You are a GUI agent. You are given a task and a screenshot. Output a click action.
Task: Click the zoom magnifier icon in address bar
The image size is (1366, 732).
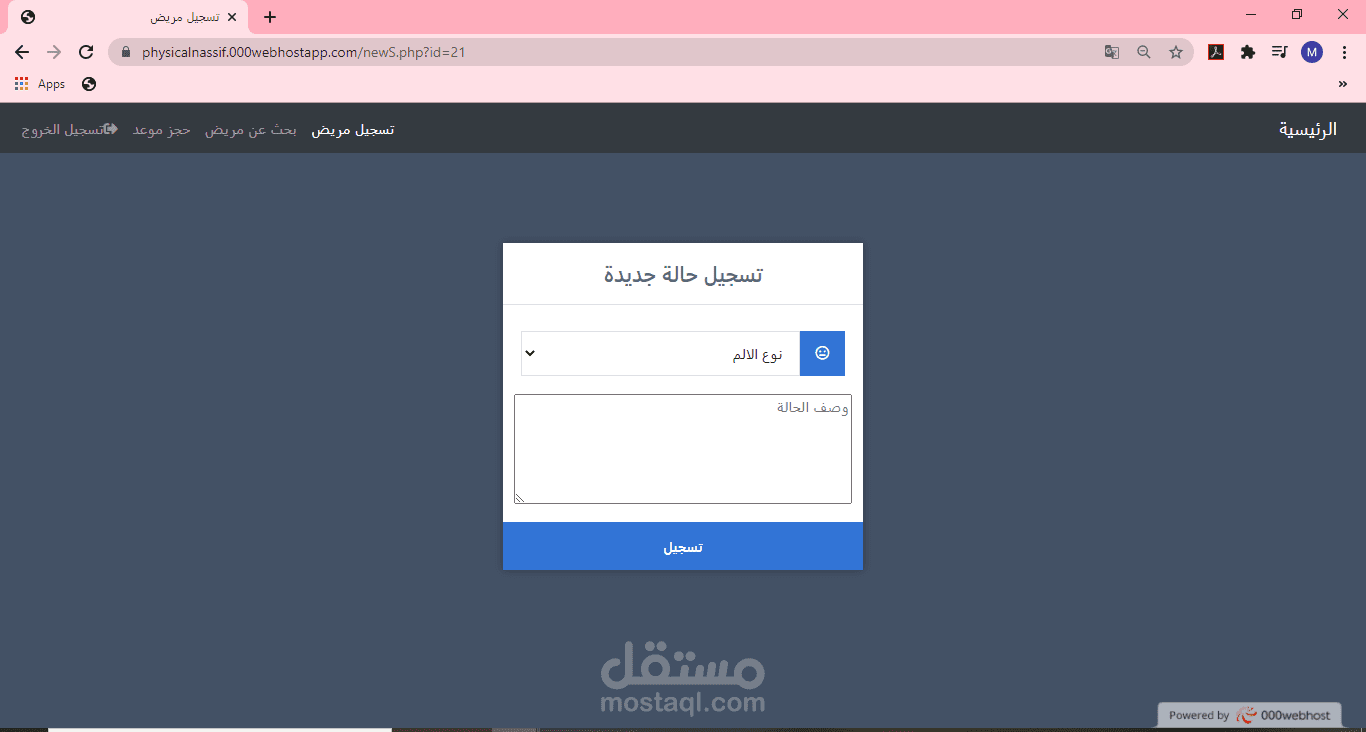(1144, 52)
